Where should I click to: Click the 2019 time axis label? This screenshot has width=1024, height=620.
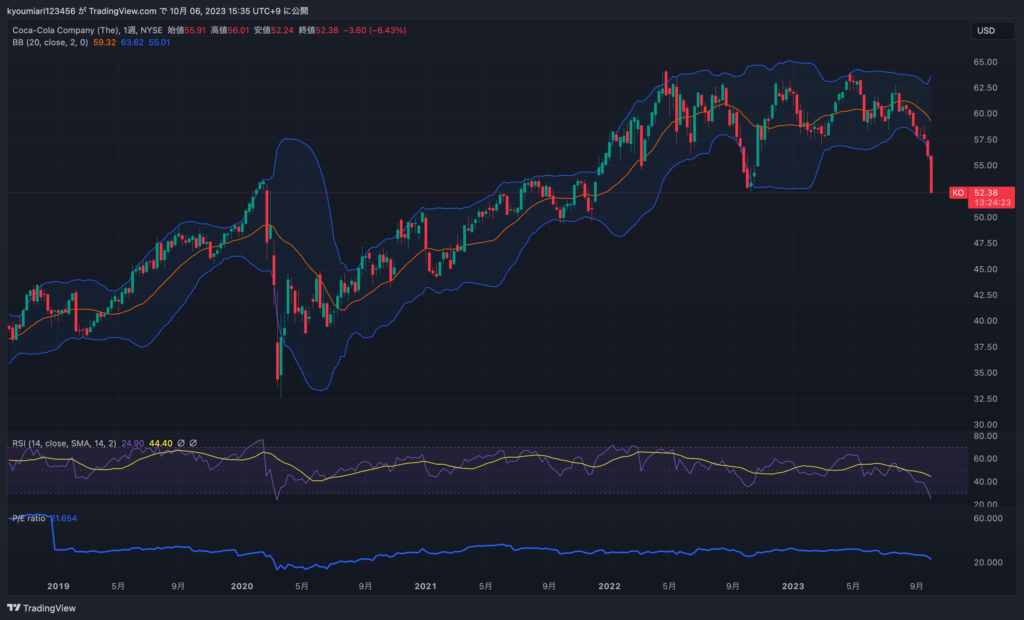coord(58,586)
